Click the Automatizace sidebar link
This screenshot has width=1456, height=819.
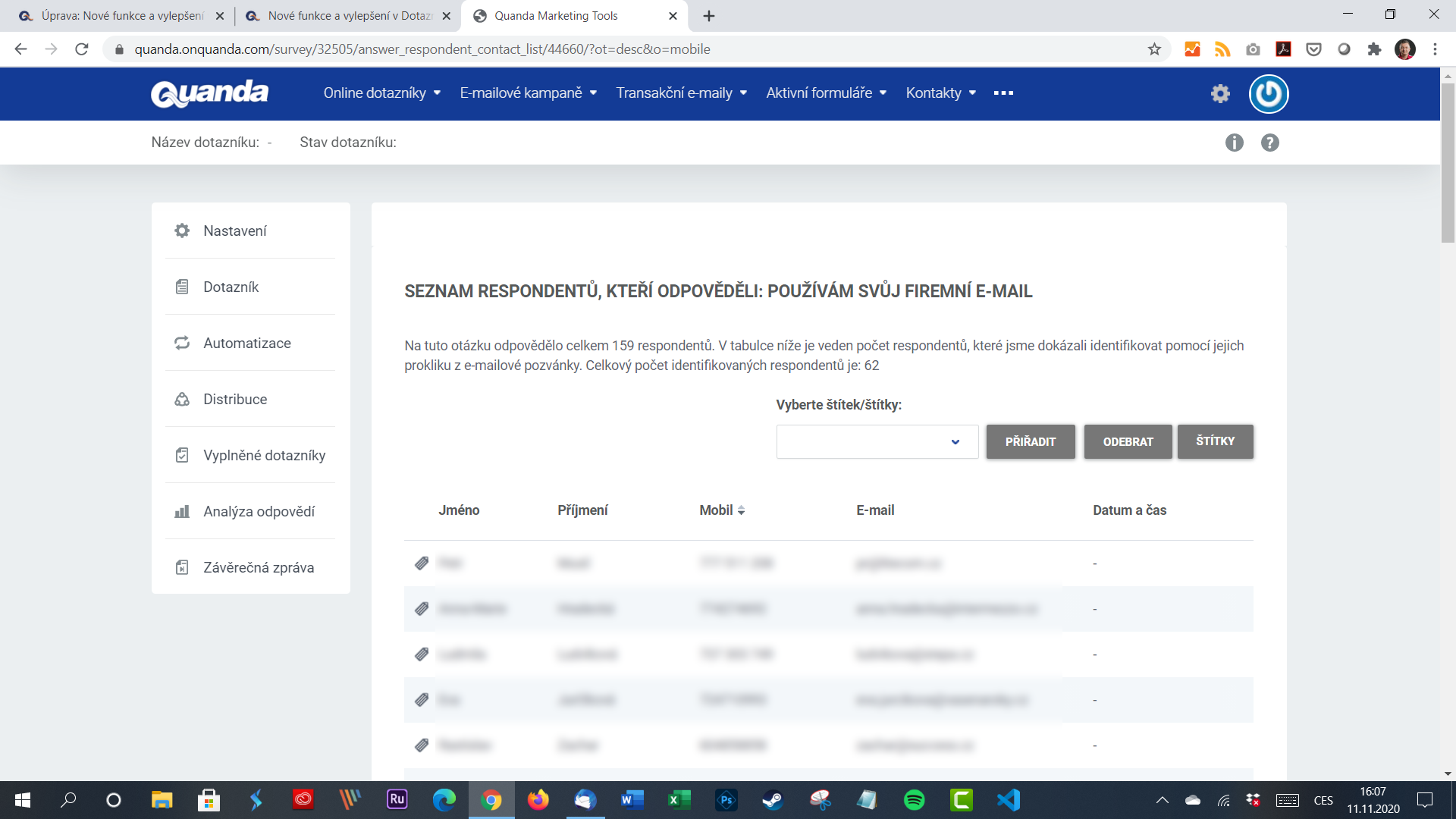point(248,342)
